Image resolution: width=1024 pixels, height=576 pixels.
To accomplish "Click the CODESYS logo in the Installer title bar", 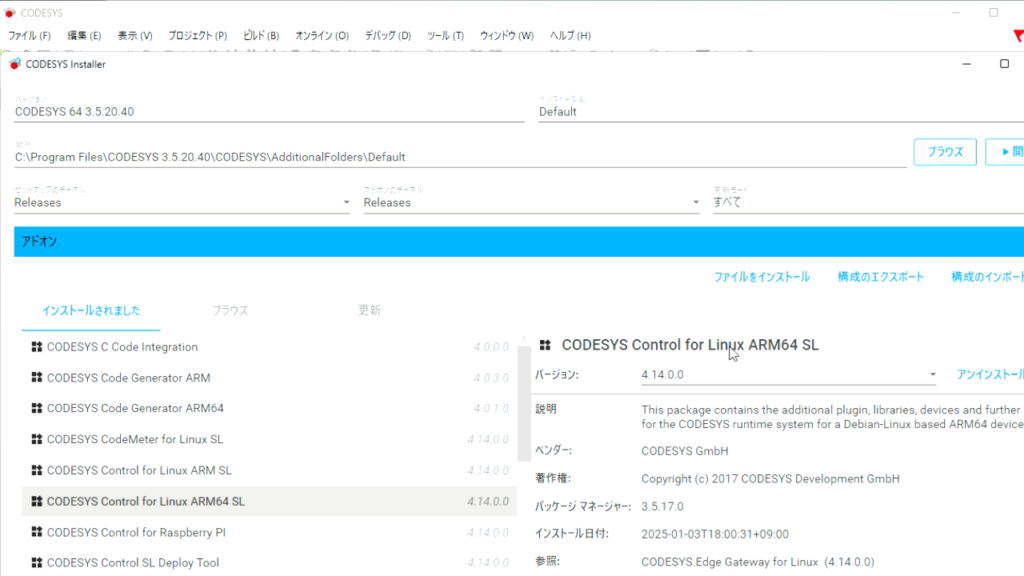I will pyautogui.click(x=14, y=63).
